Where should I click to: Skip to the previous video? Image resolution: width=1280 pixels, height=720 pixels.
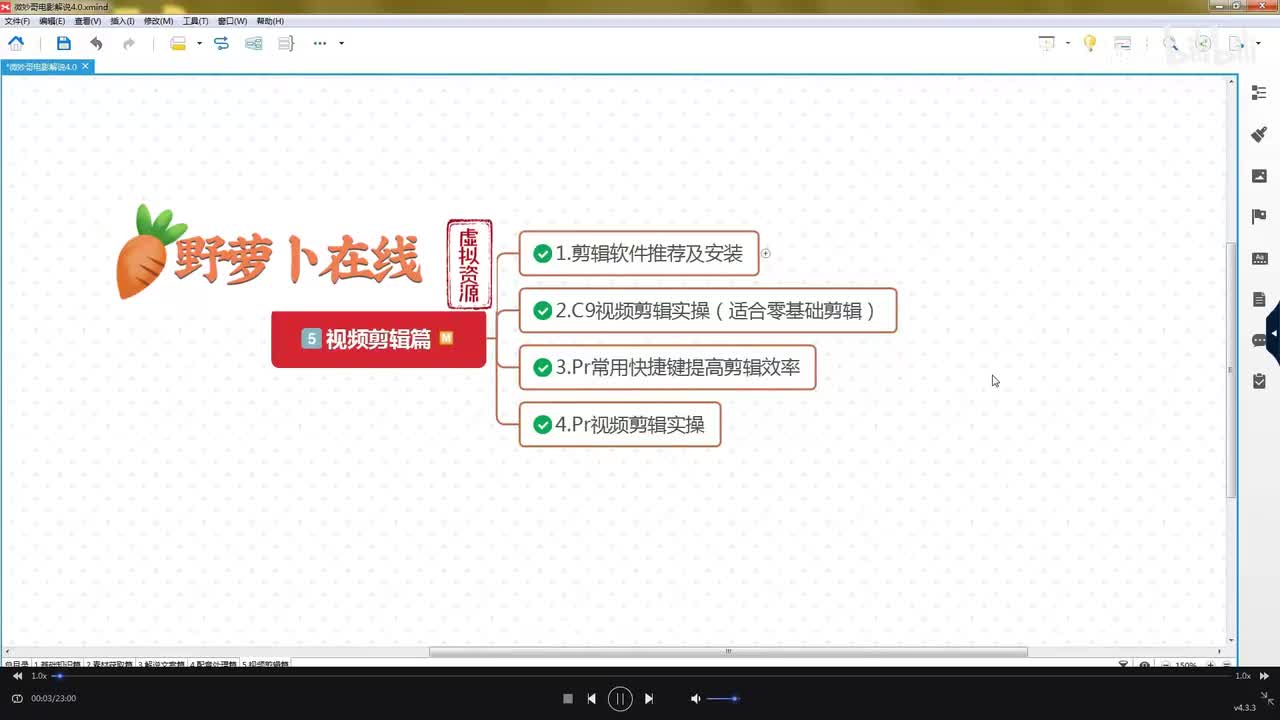[592, 699]
